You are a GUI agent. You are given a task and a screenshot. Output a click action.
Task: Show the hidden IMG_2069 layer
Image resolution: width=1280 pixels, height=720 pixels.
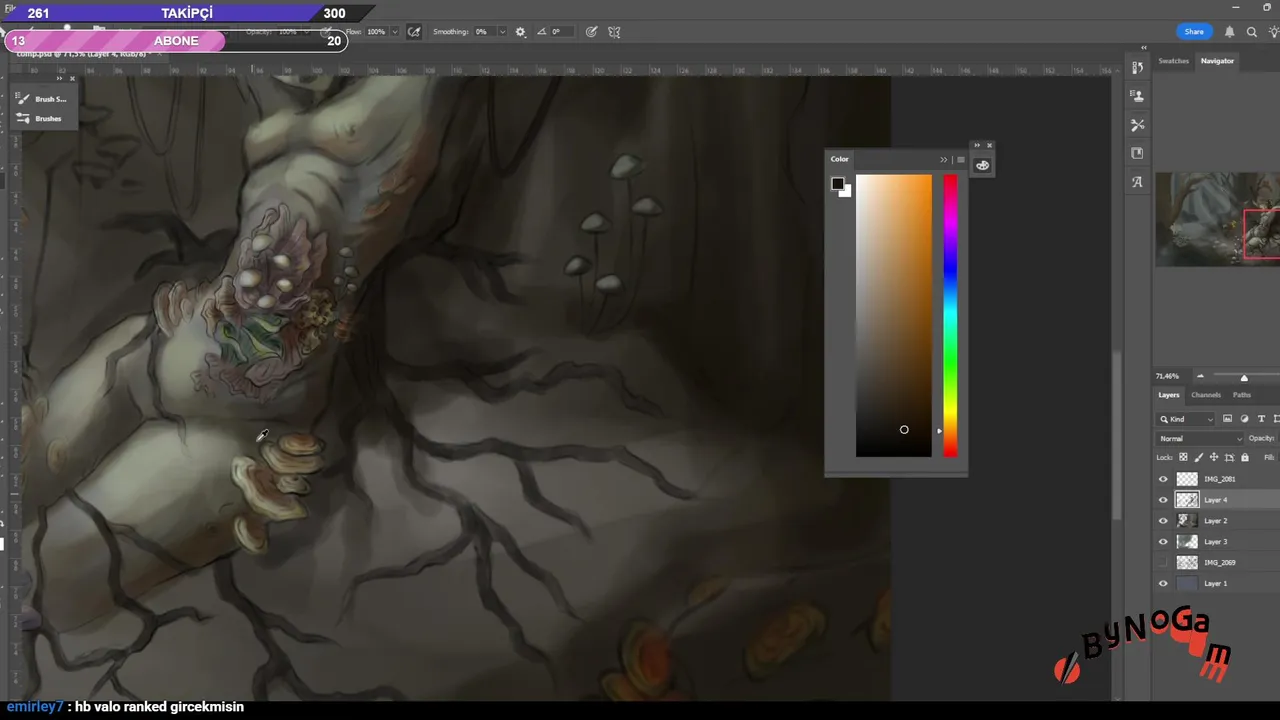pyautogui.click(x=1162, y=563)
